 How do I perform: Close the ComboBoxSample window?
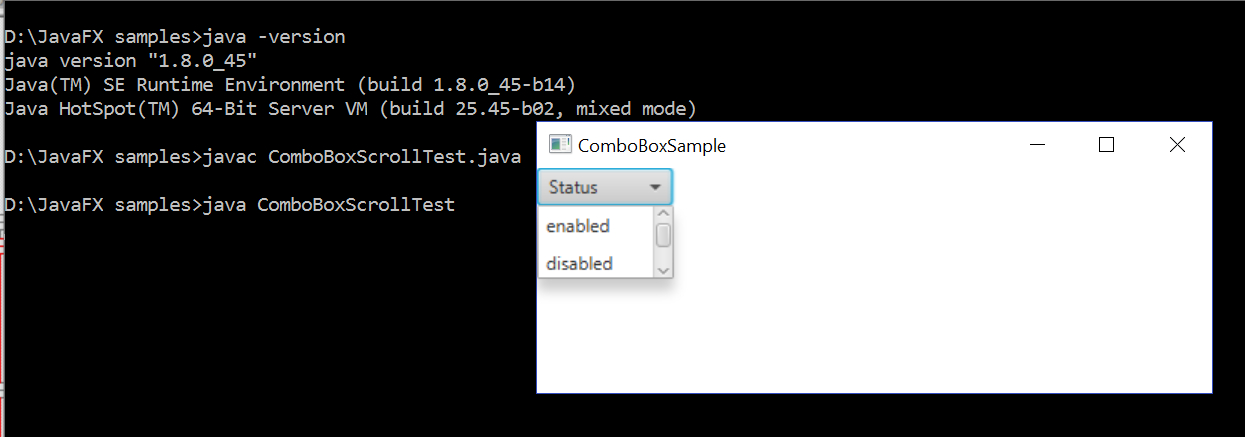tap(1177, 145)
